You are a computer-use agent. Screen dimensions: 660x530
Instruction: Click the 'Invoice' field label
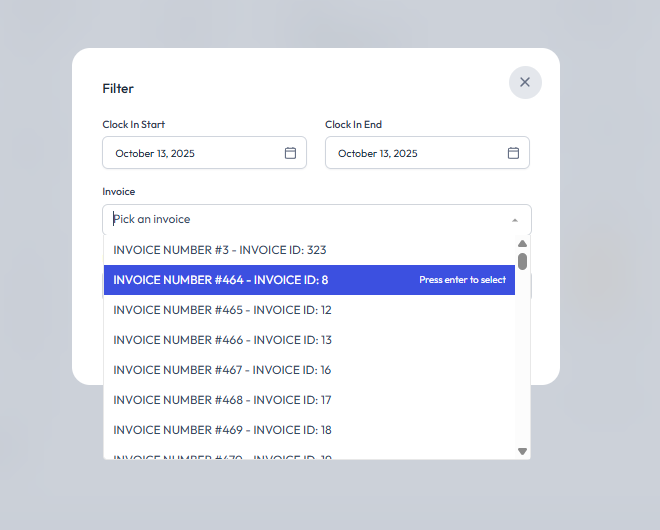(118, 191)
